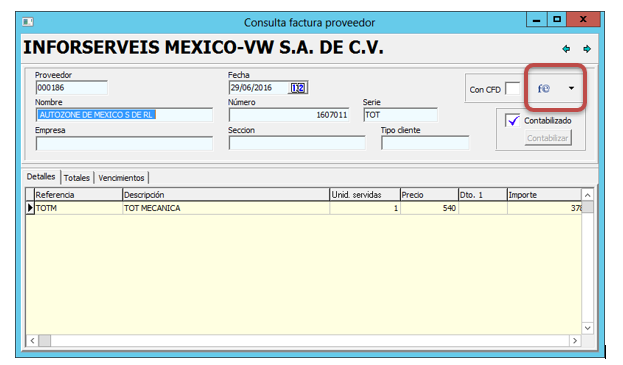
Task: Click the Unid. servidas column header
Action: click(x=365, y=195)
